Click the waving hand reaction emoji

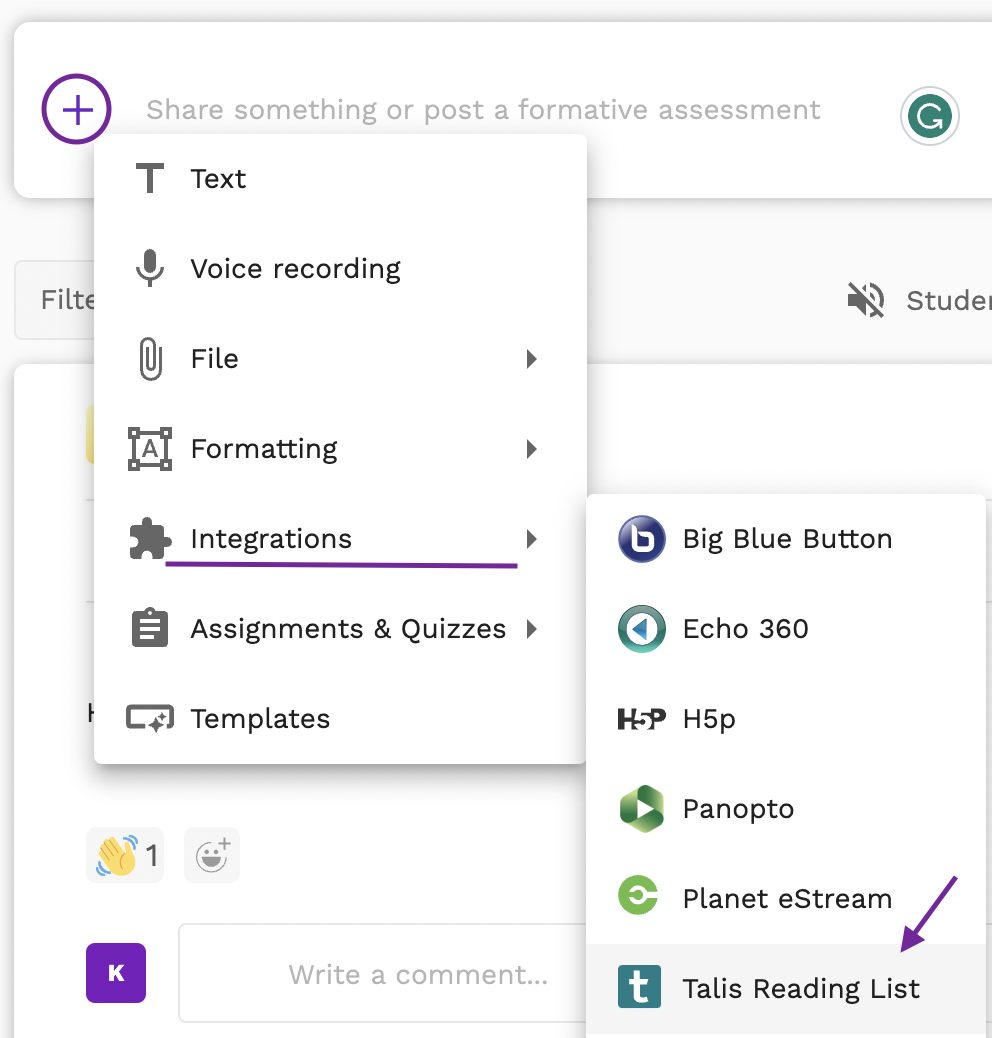coord(117,855)
